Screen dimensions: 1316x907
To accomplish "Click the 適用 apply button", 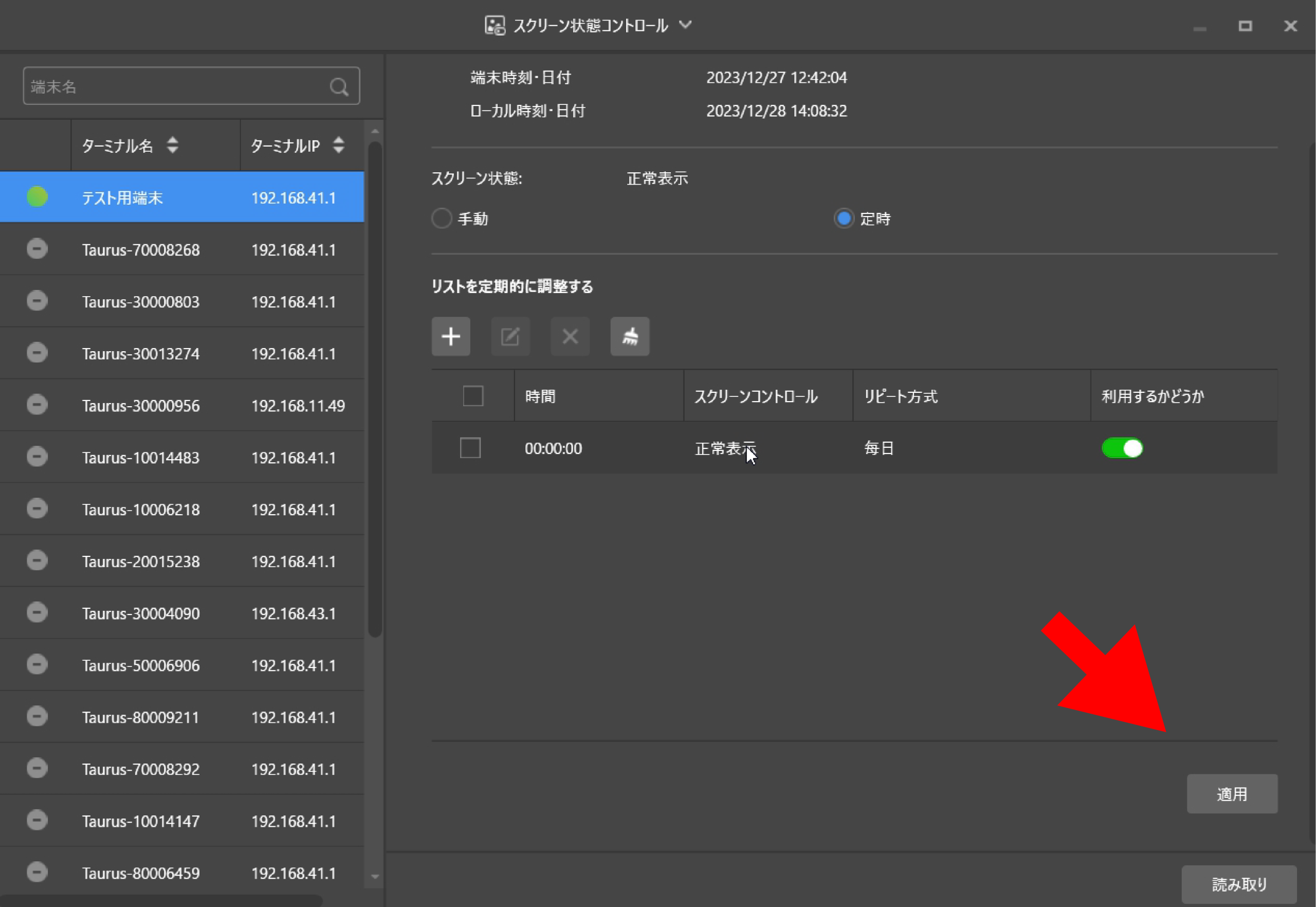I will (x=1232, y=794).
